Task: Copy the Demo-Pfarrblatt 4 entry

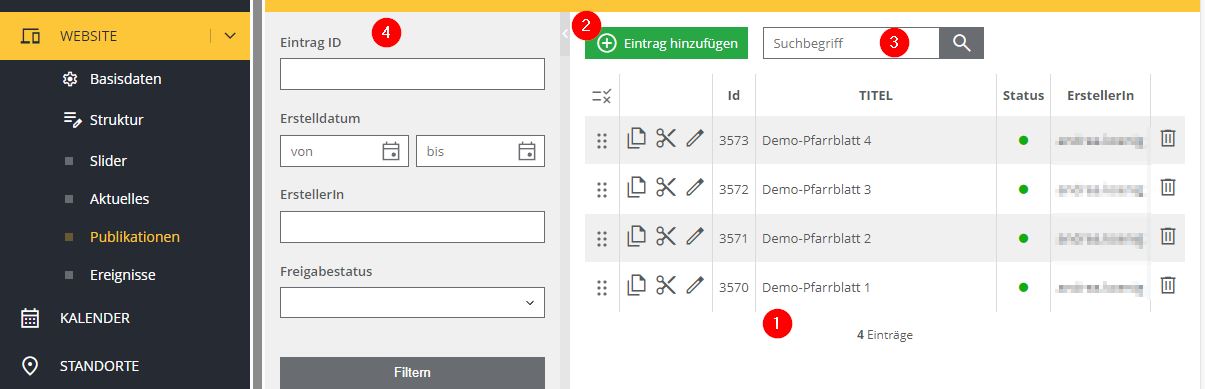Action: 637,139
